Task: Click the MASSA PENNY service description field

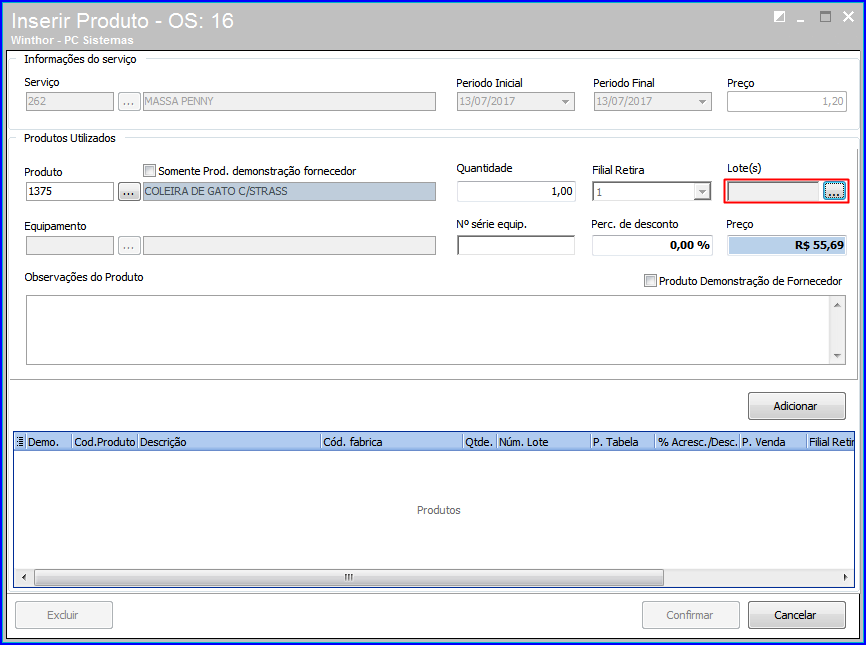Action: pos(289,102)
